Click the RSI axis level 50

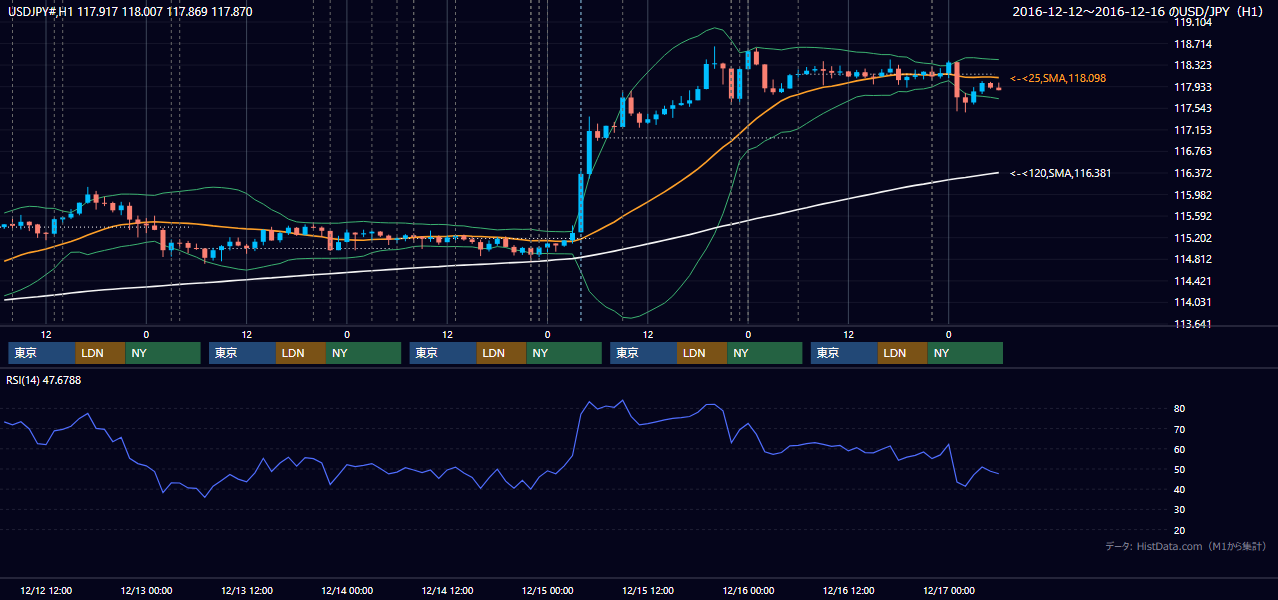click(x=1180, y=469)
